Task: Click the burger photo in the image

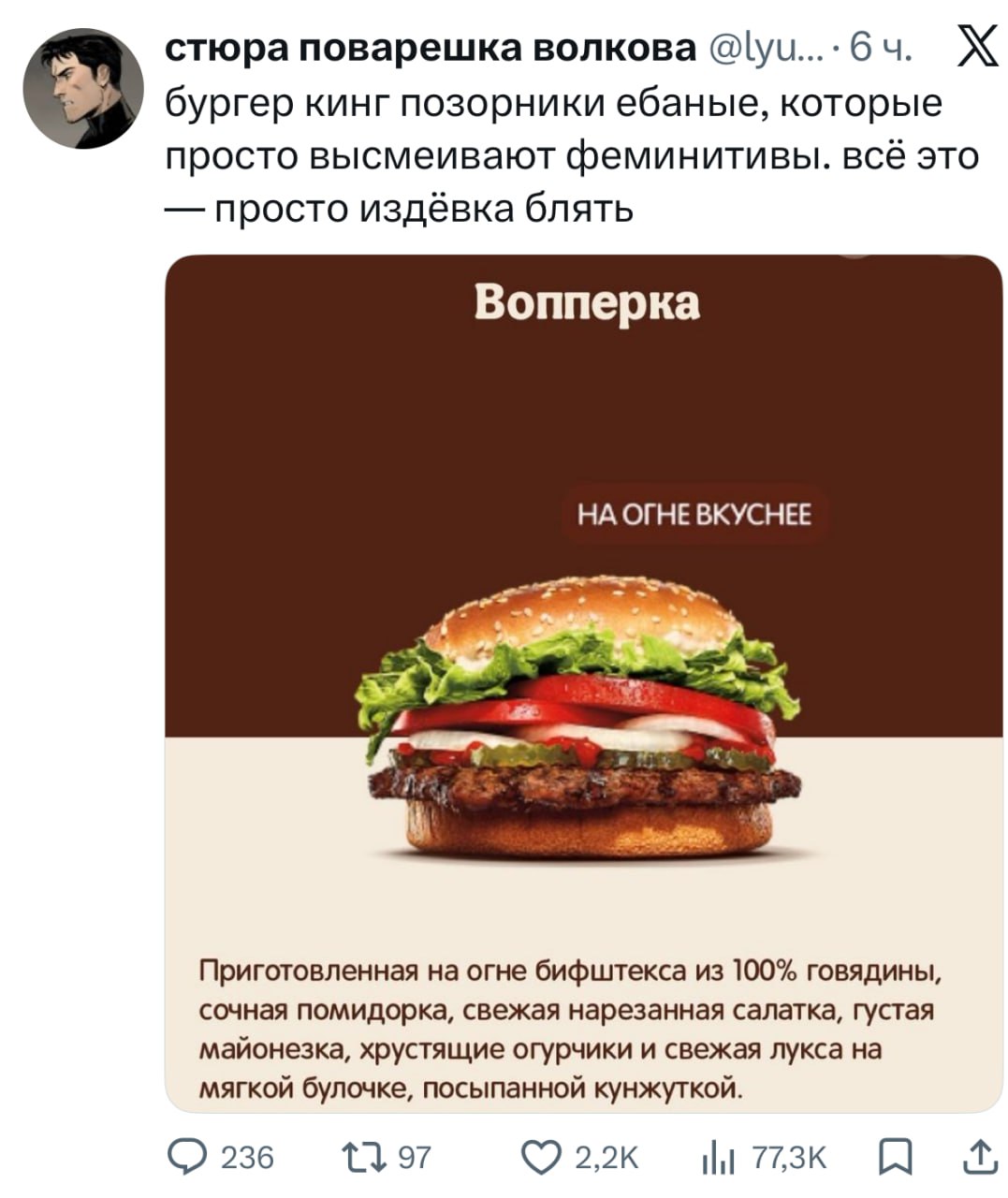Action: point(578,716)
